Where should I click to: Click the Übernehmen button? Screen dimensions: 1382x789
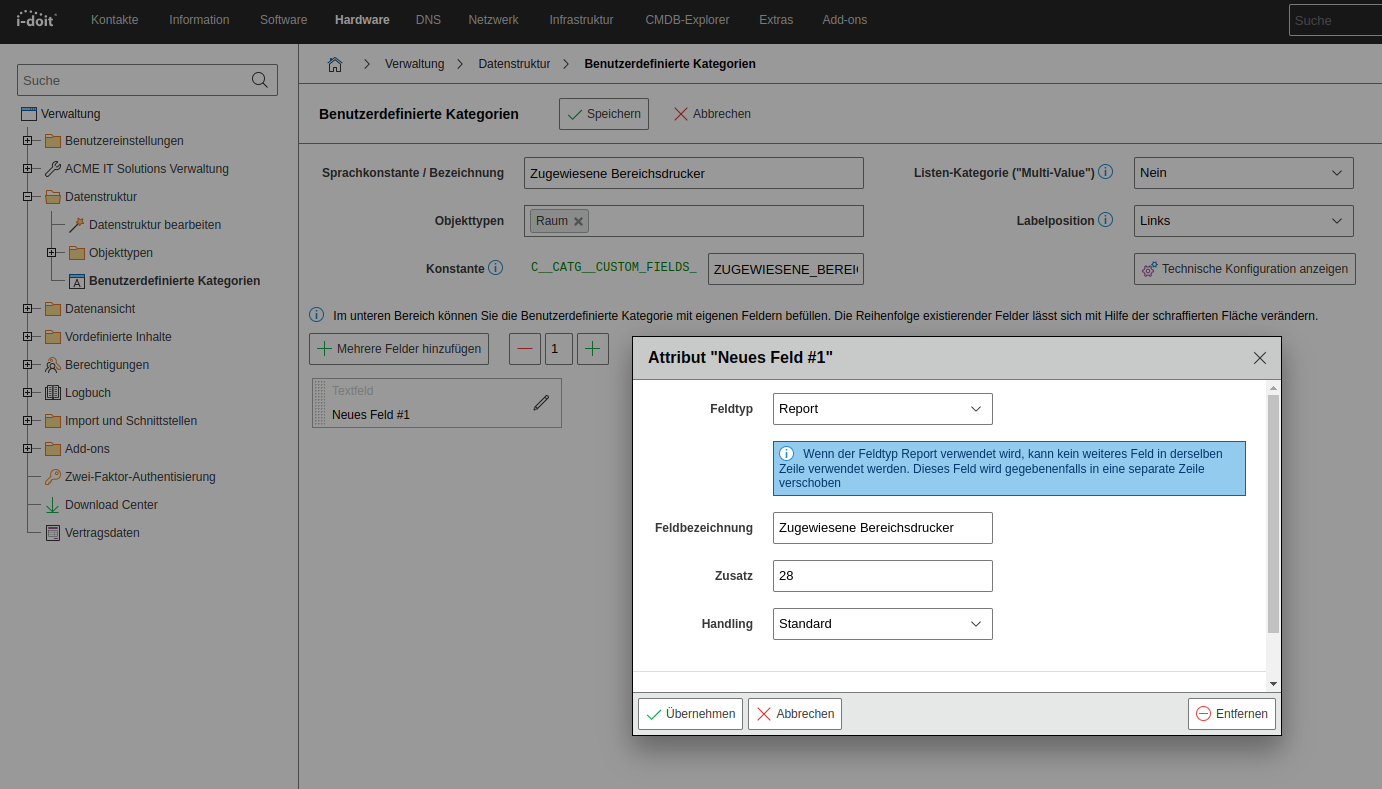[690, 714]
